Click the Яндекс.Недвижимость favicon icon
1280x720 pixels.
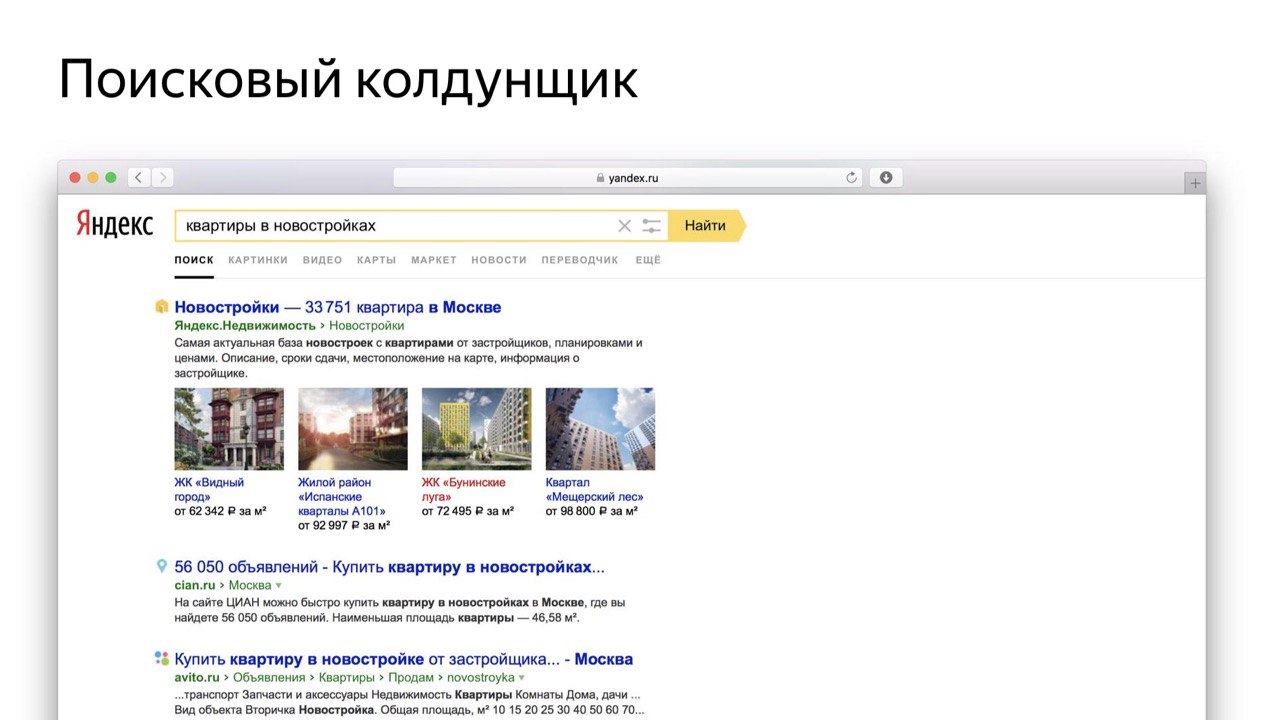coord(161,307)
